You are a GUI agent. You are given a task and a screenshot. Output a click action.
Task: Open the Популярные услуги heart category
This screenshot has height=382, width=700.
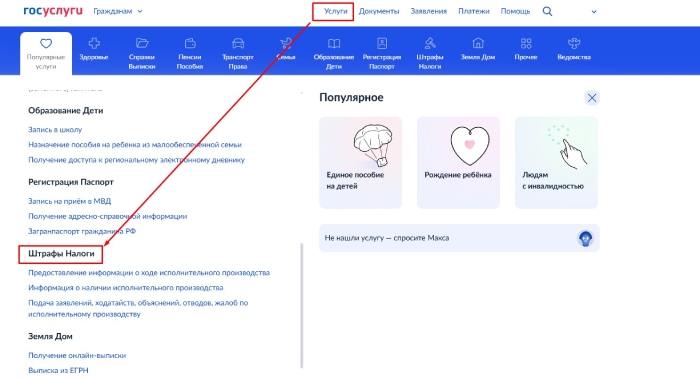46,53
